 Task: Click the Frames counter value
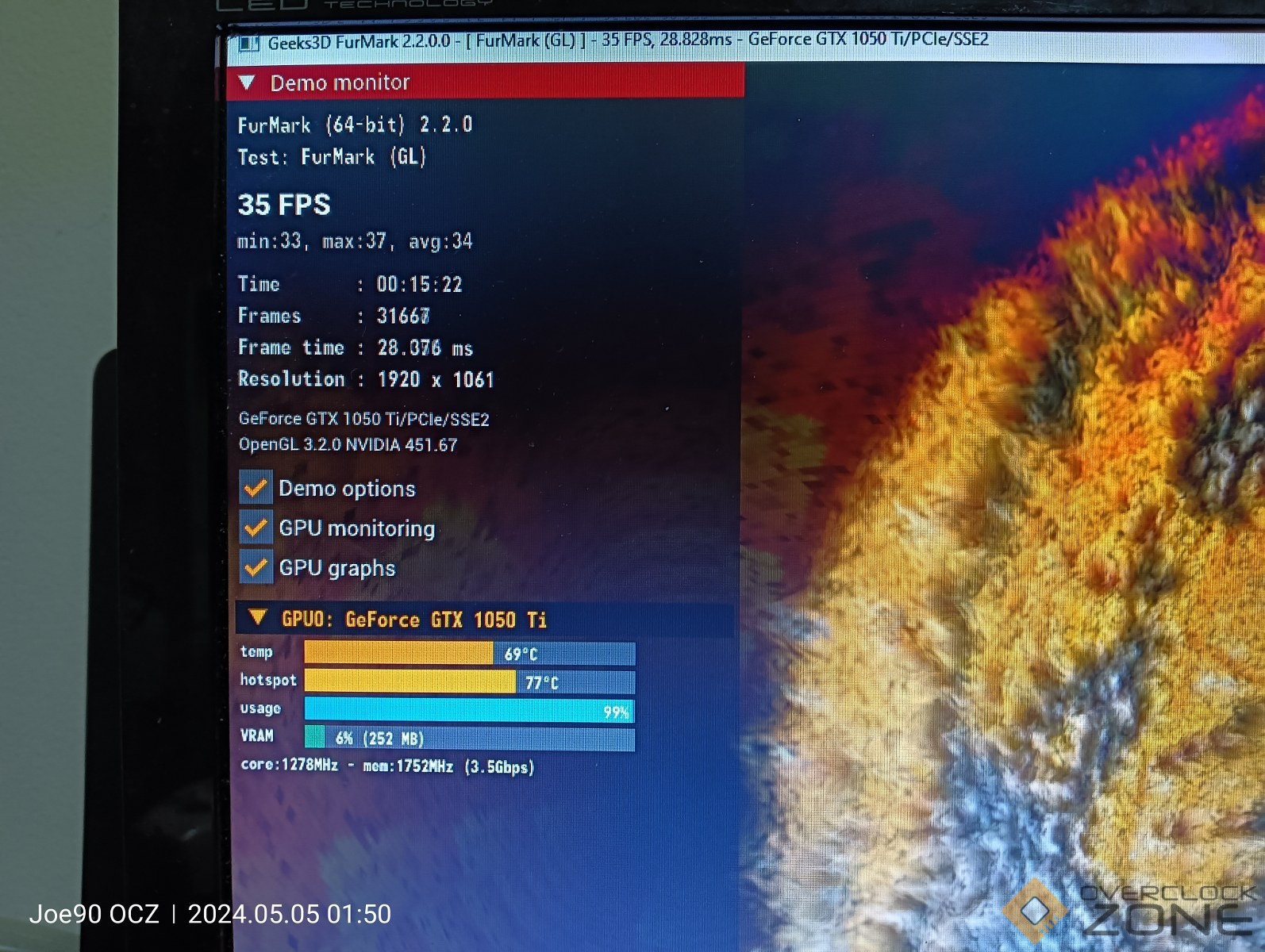(x=403, y=316)
